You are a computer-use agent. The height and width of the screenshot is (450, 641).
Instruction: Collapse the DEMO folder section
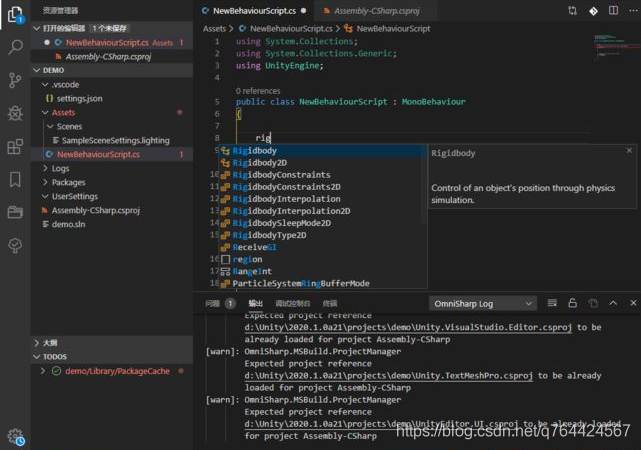point(36,70)
